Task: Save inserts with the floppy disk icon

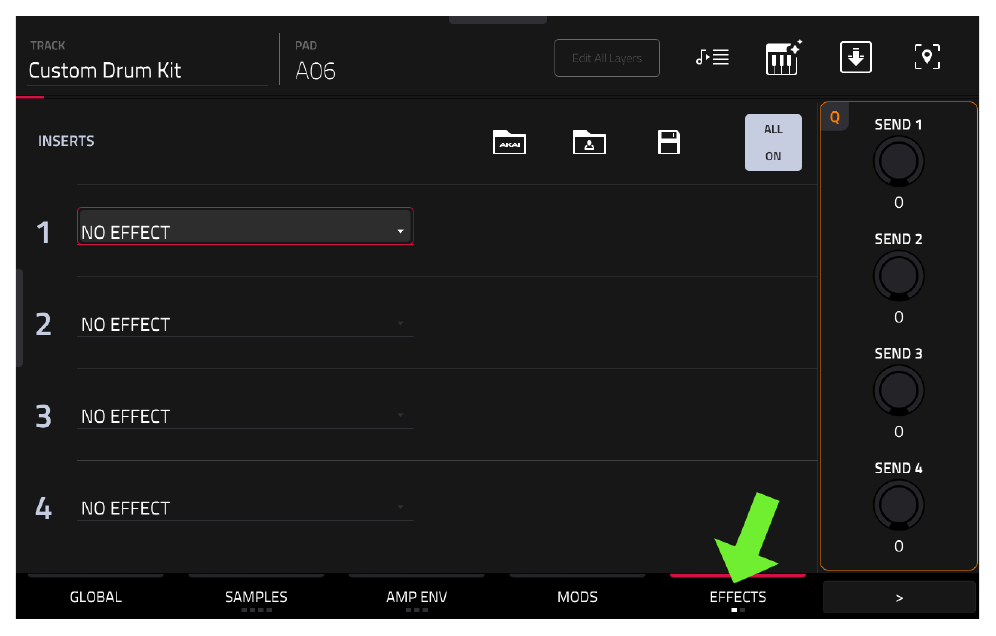Action: pos(669,142)
